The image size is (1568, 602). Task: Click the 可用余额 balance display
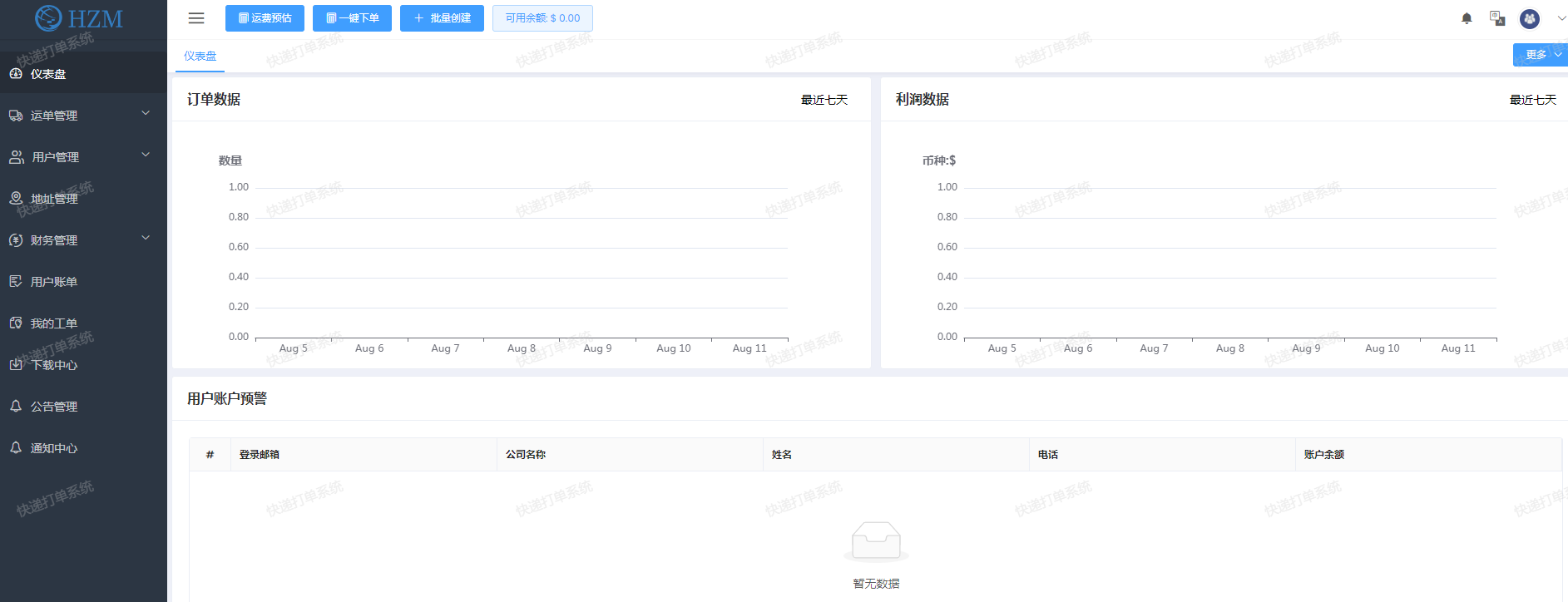click(x=542, y=18)
